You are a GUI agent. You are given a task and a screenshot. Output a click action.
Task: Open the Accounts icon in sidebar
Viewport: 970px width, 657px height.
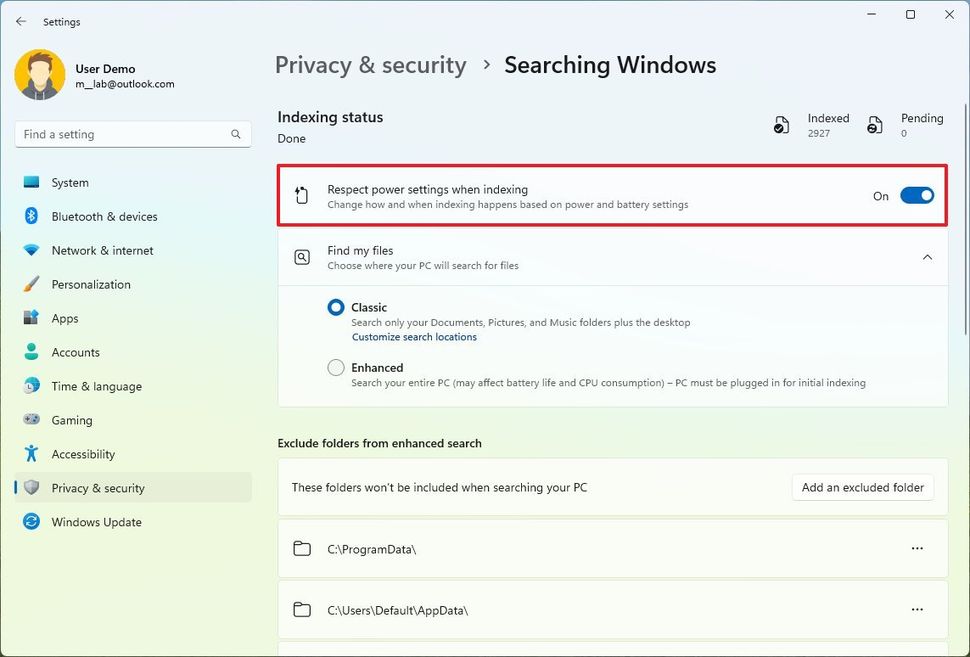(33, 352)
